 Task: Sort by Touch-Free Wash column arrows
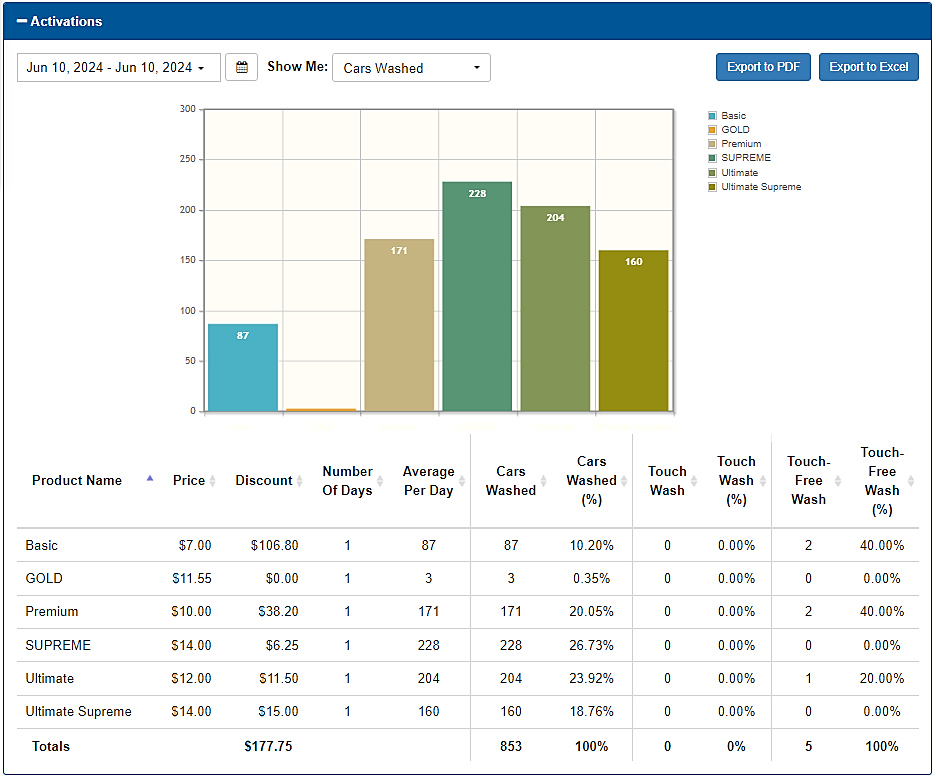[x=838, y=481]
